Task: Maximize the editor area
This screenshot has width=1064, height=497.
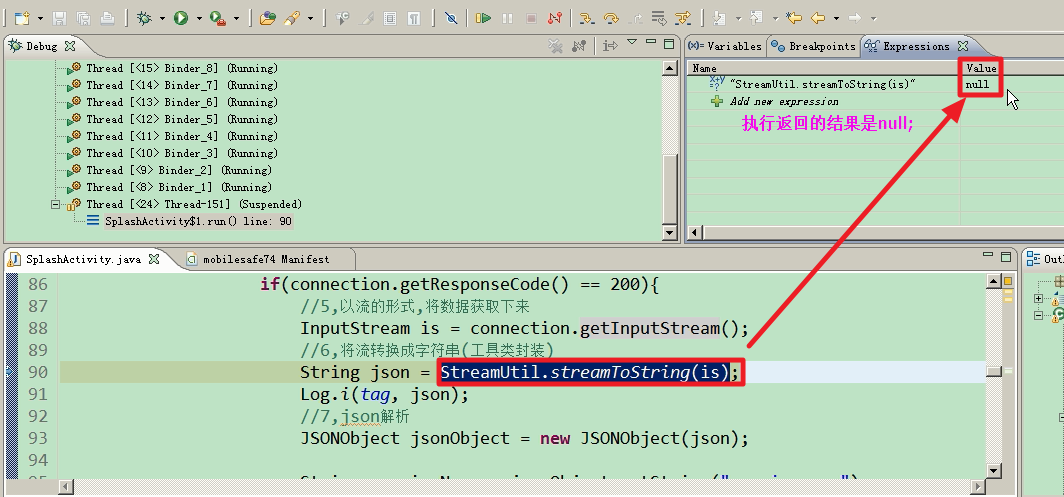Action: (1008, 256)
